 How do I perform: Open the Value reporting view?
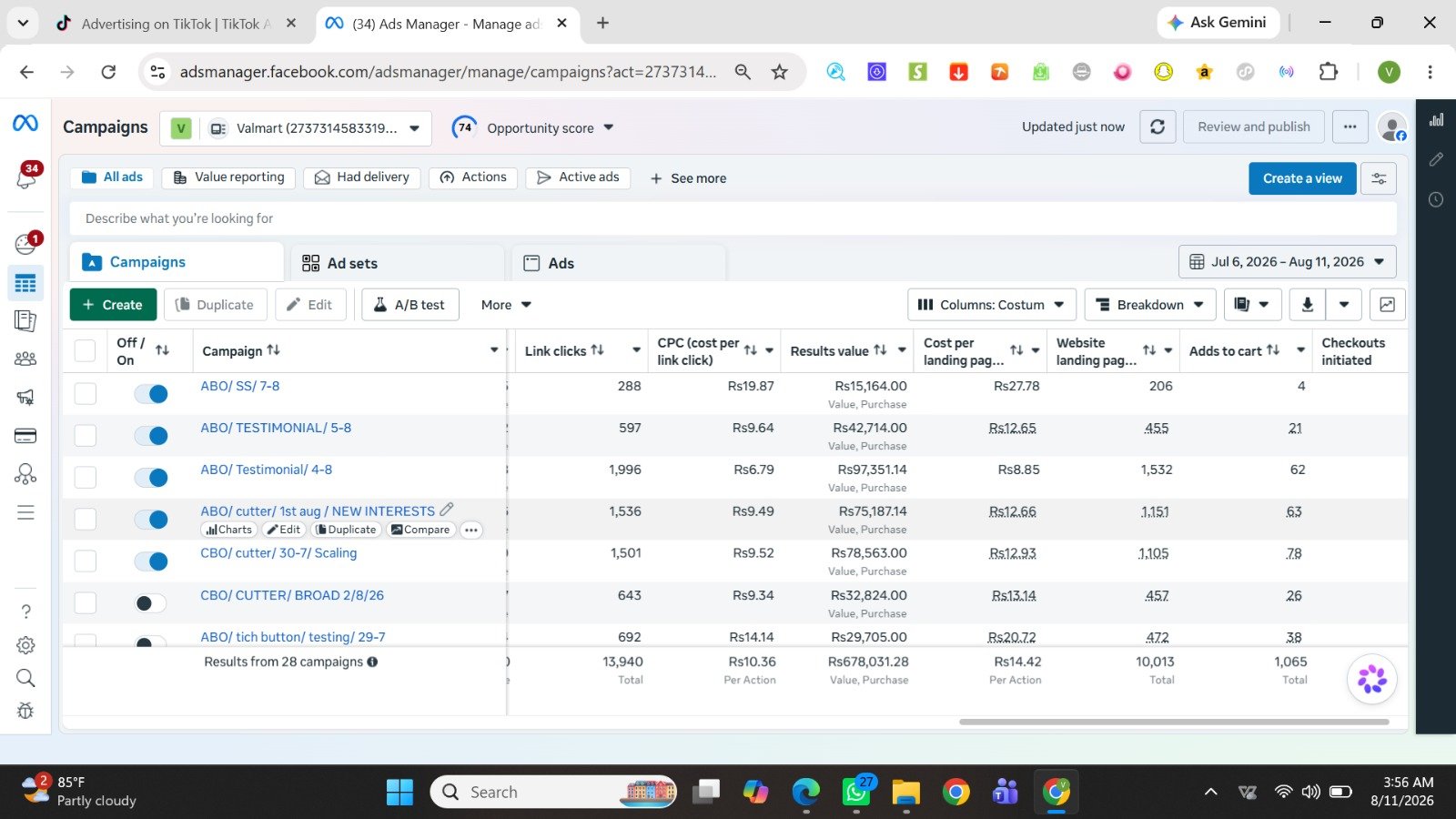(228, 177)
